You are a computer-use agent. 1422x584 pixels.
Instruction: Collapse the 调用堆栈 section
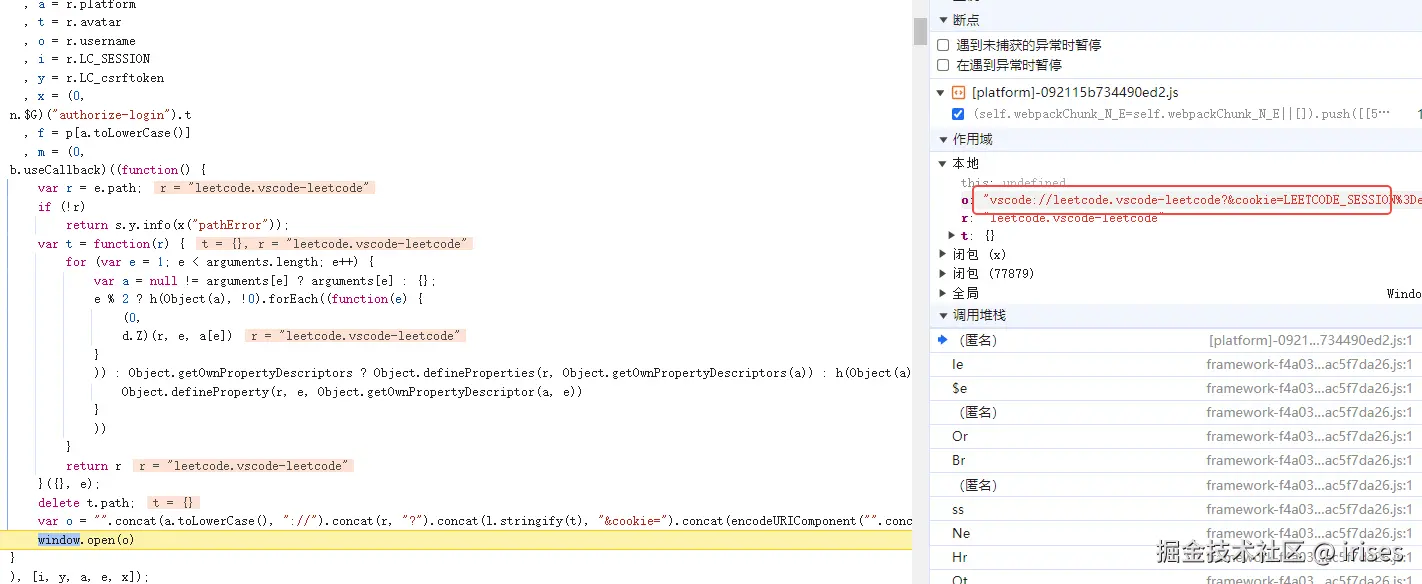tap(941, 315)
